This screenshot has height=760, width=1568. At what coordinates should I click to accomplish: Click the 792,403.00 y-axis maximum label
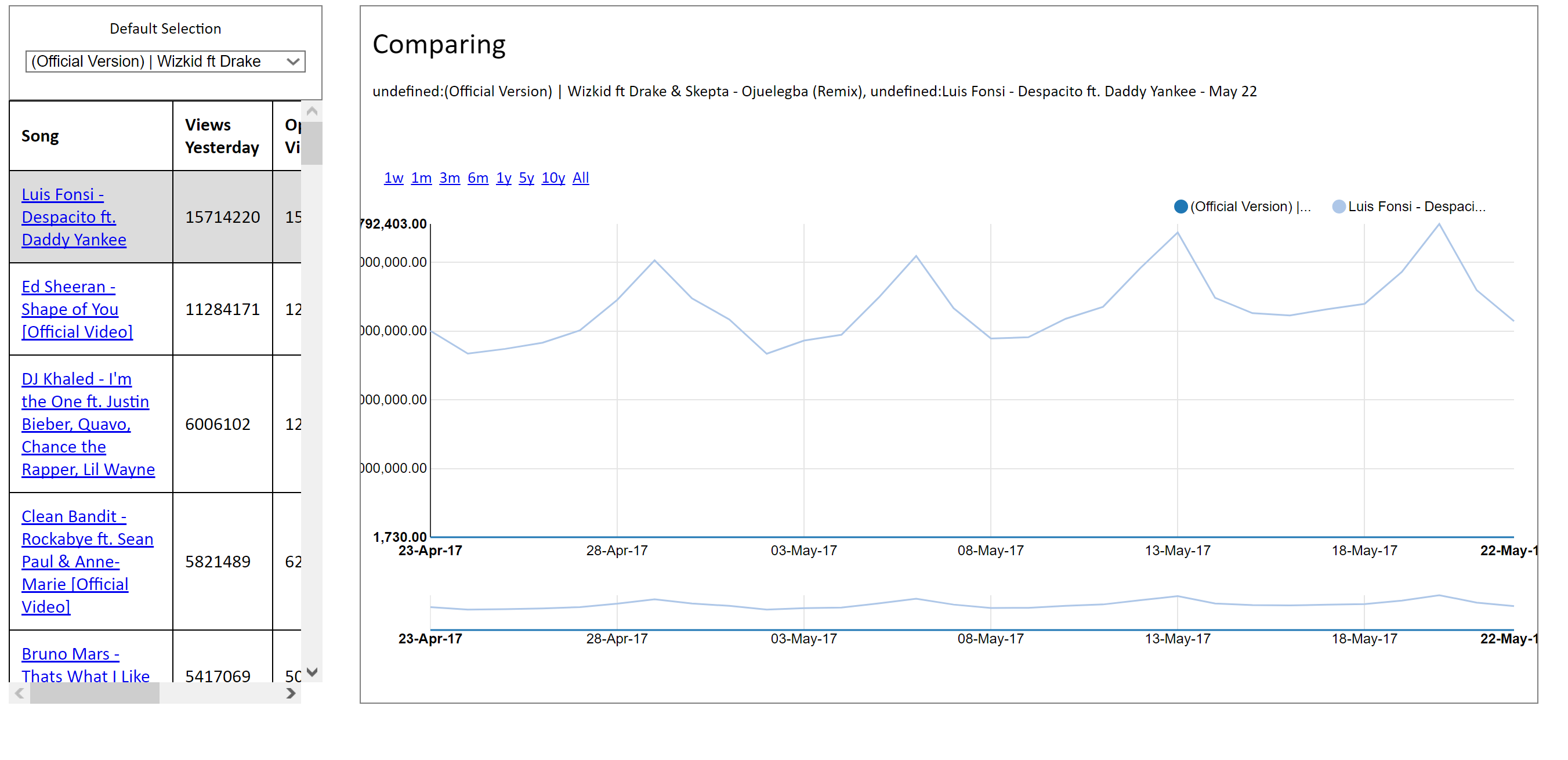pyautogui.click(x=394, y=224)
